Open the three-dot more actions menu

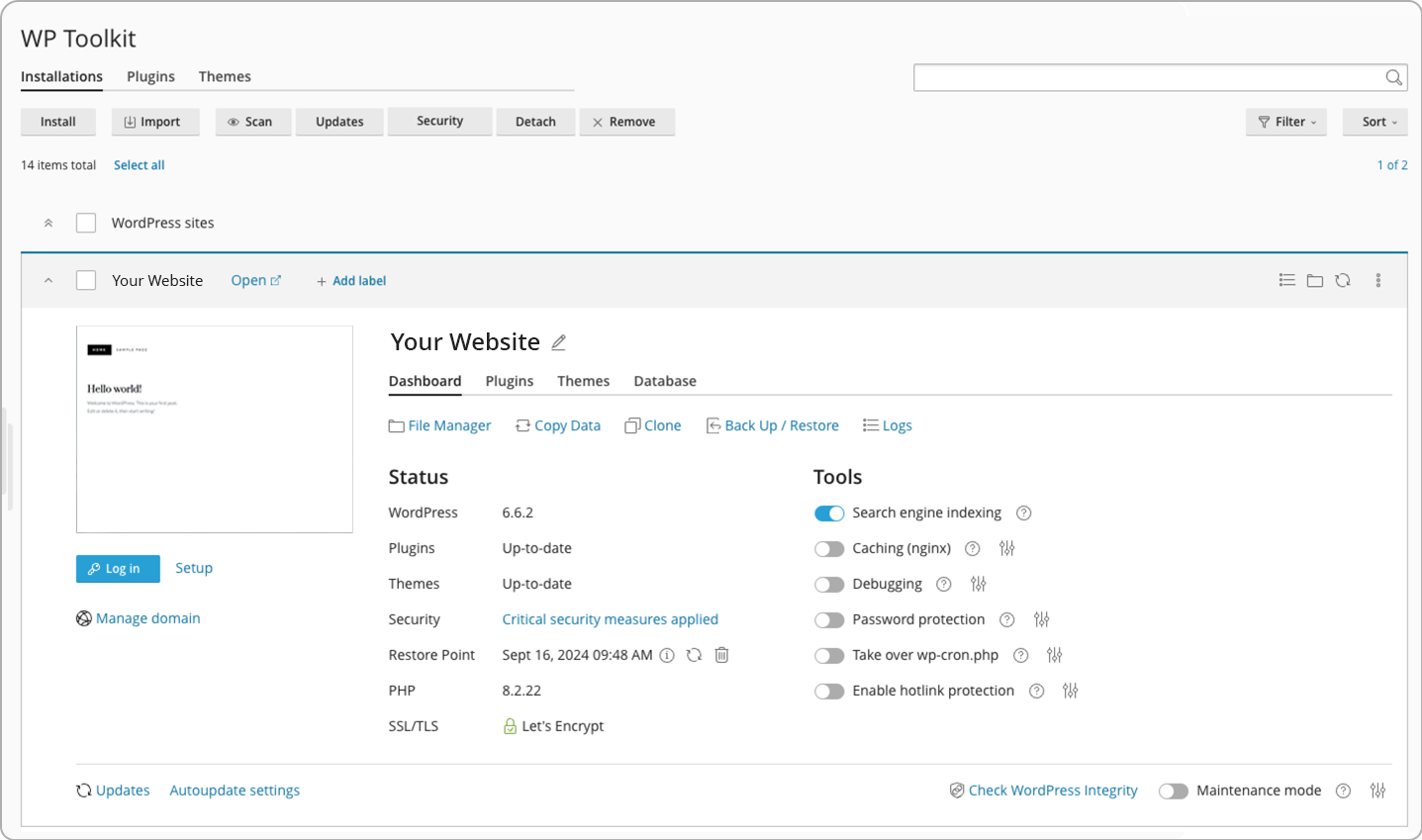coord(1377,280)
